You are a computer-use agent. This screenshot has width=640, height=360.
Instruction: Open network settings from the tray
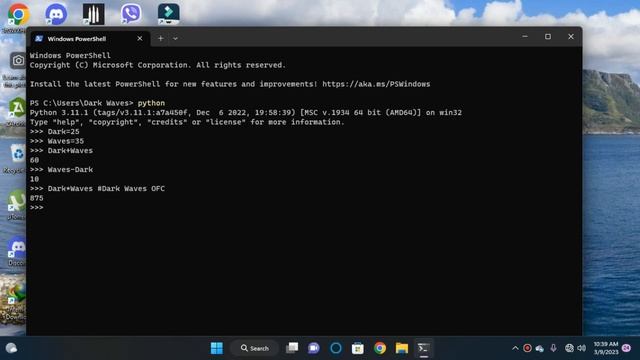click(x=569, y=348)
